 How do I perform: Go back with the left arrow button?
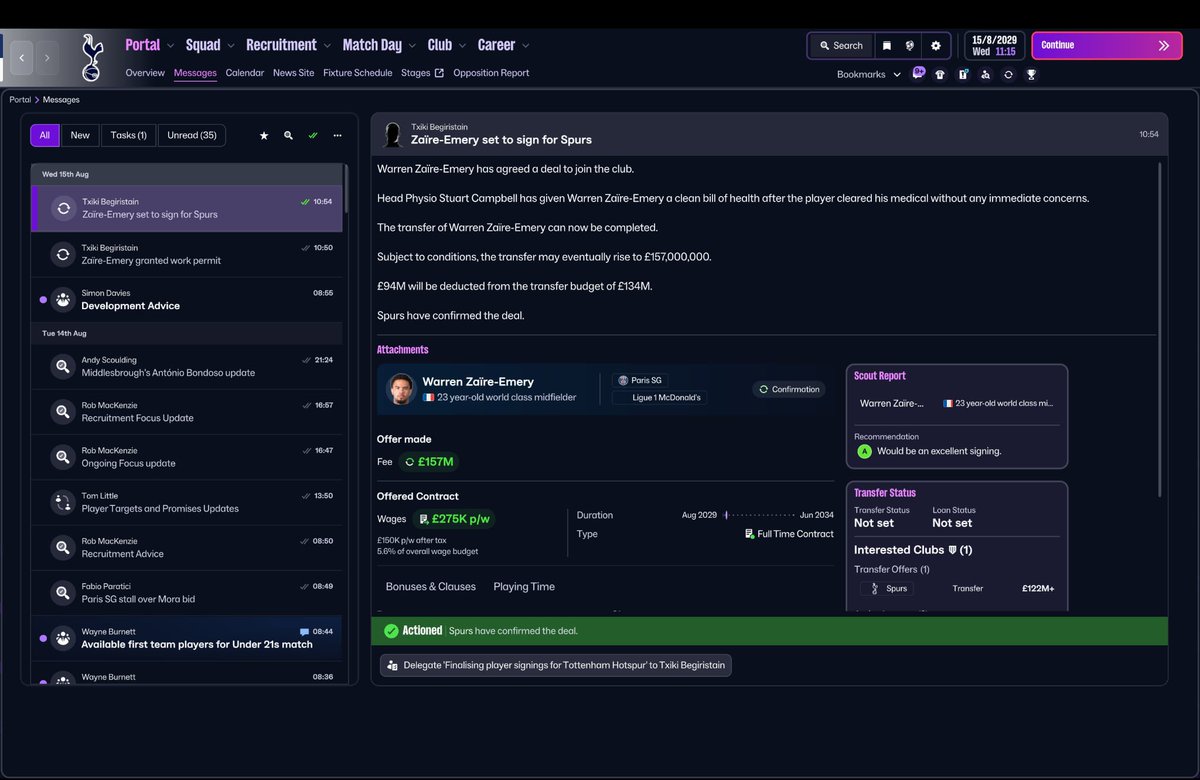[x=22, y=58]
